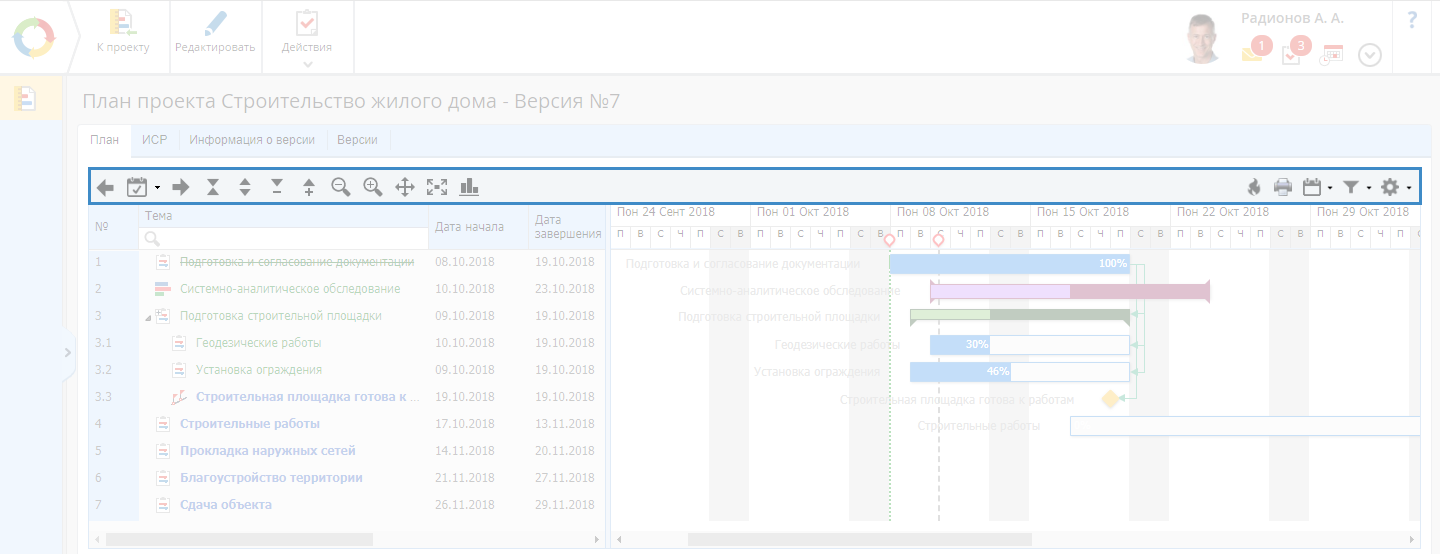1440x554 pixels.
Task: Click the ELMA circular logo
Action: click(x=33, y=37)
